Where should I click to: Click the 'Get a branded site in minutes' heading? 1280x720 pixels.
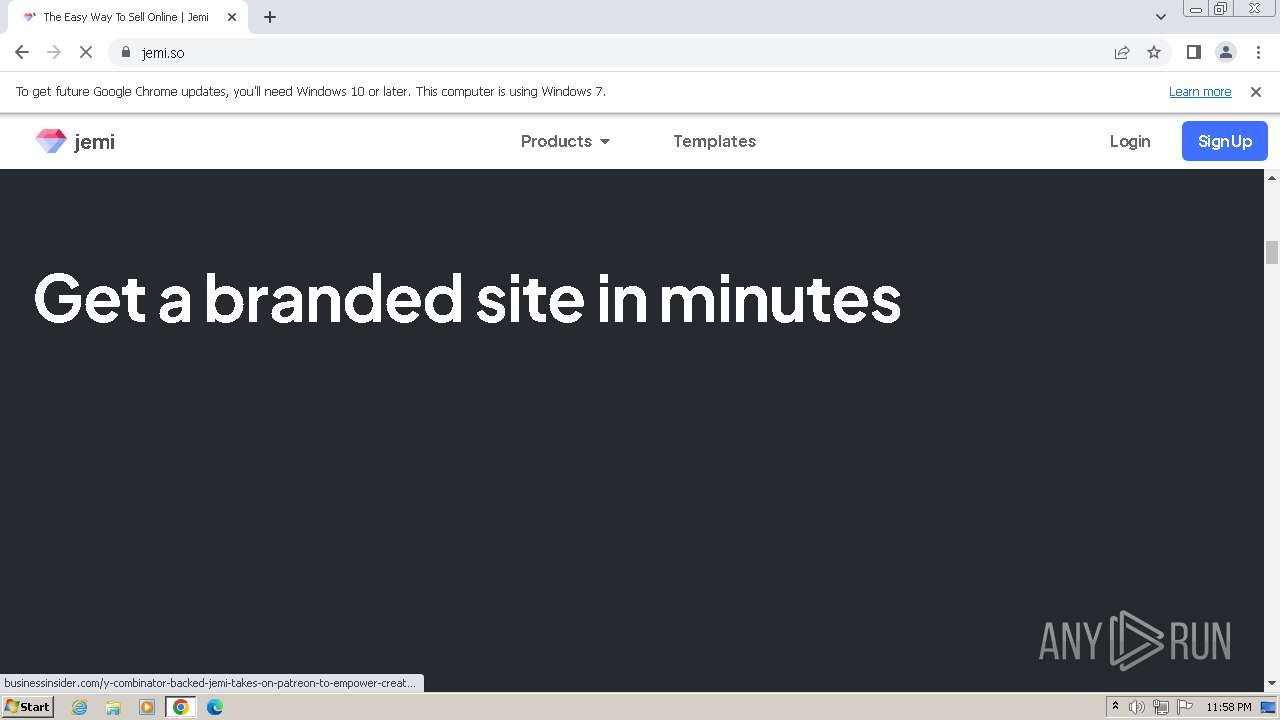tap(467, 298)
